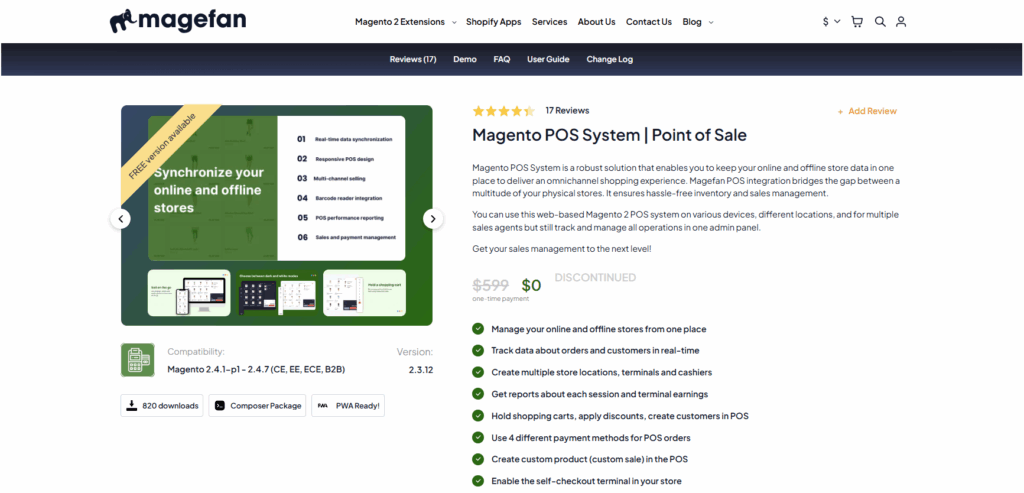The height and width of the screenshot is (493, 1024).
Task: Open the currency dollar selector
Action: pyautogui.click(x=831, y=22)
